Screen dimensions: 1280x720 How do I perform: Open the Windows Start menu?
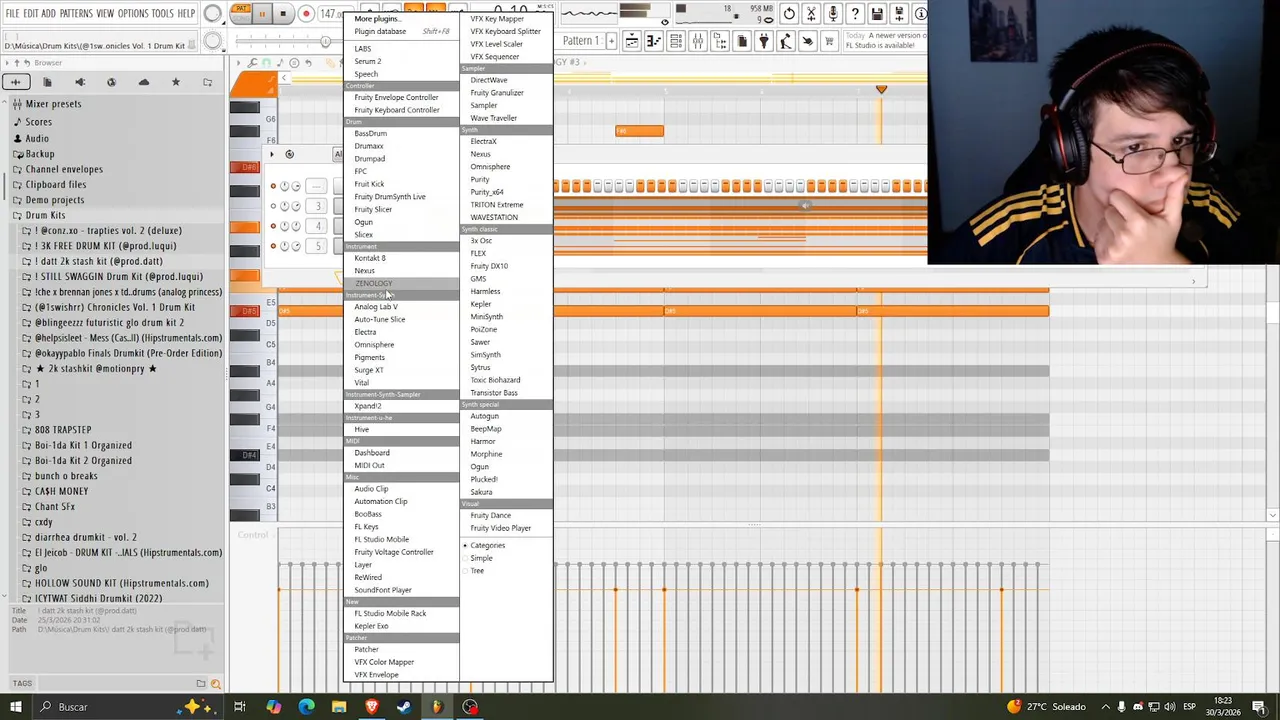coord(15,707)
